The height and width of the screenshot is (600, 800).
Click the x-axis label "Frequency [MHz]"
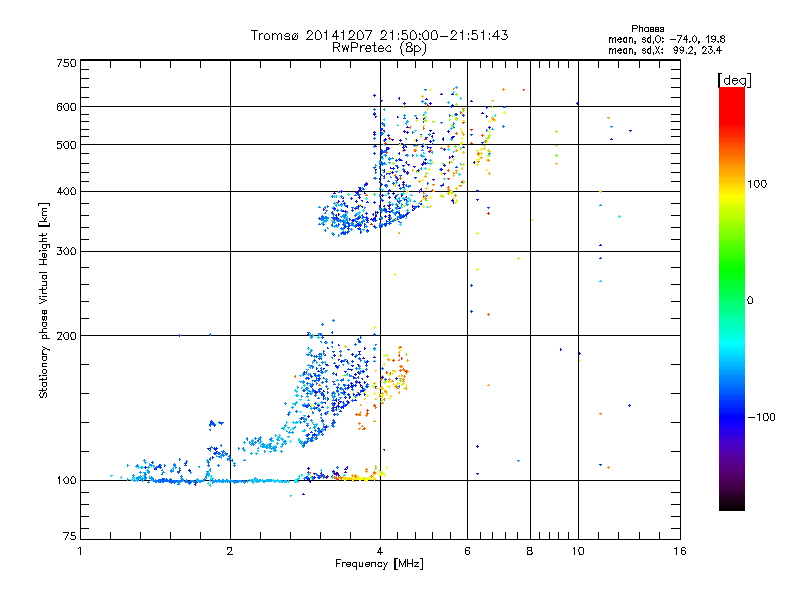(379, 564)
